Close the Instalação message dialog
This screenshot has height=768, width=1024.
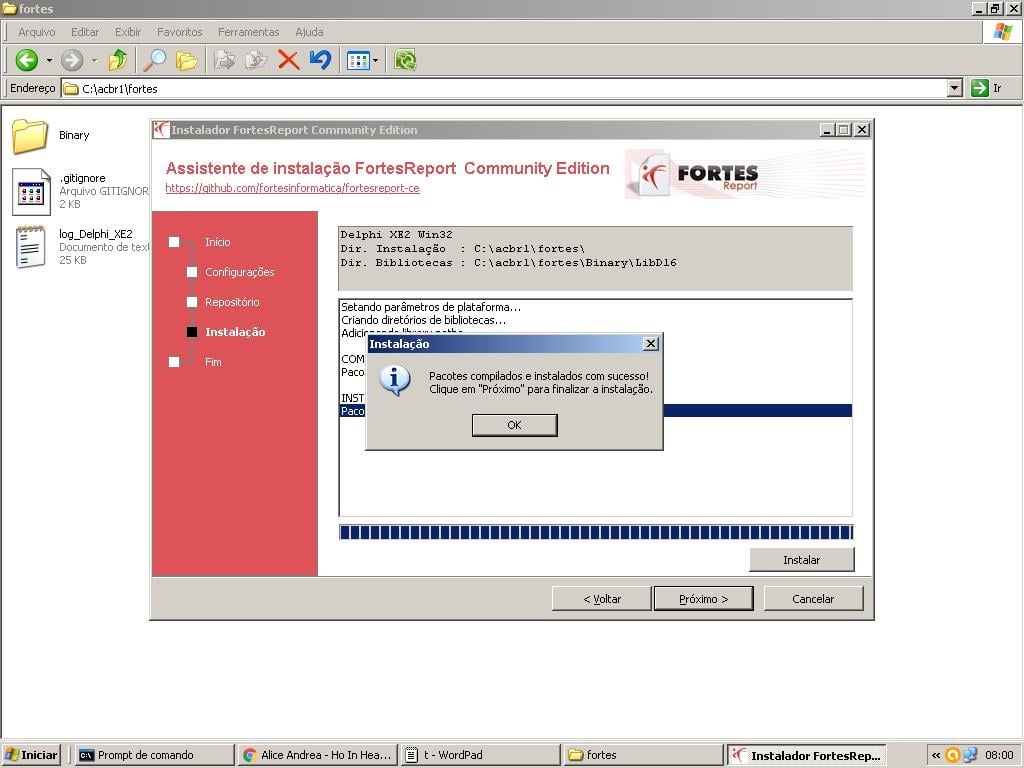650,344
